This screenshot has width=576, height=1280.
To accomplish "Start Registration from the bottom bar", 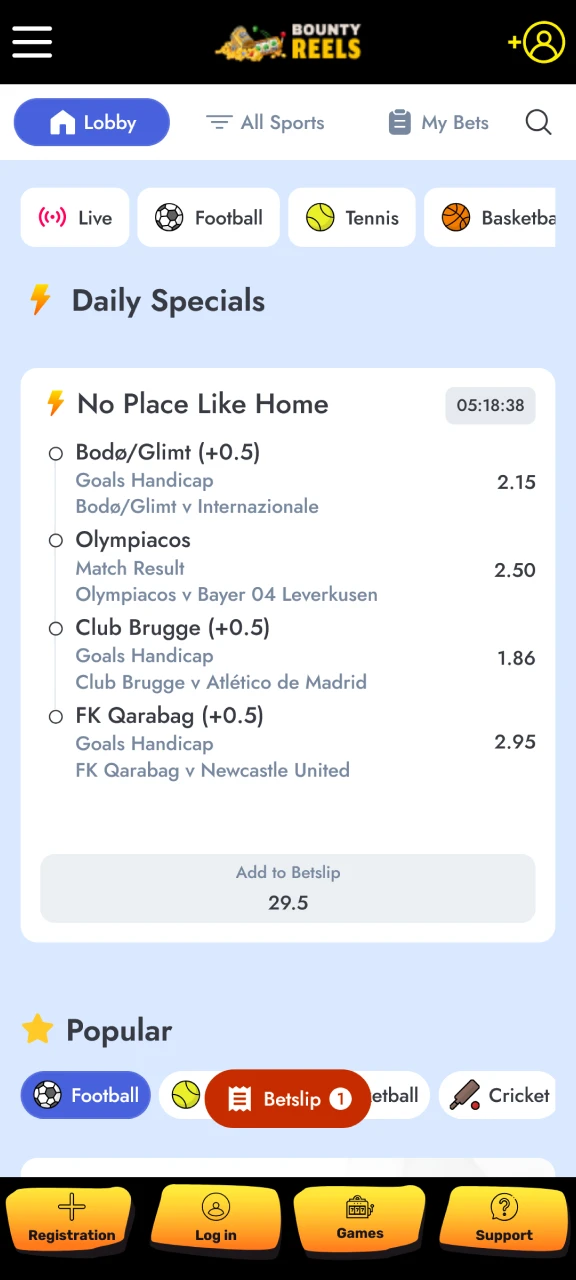I will [71, 1220].
